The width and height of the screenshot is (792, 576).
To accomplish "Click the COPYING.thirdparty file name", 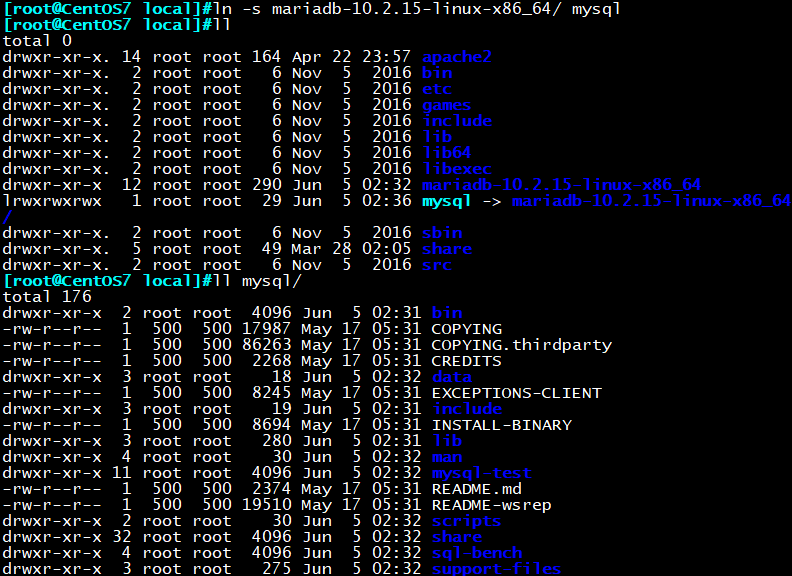I will pyautogui.click(x=522, y=345).
